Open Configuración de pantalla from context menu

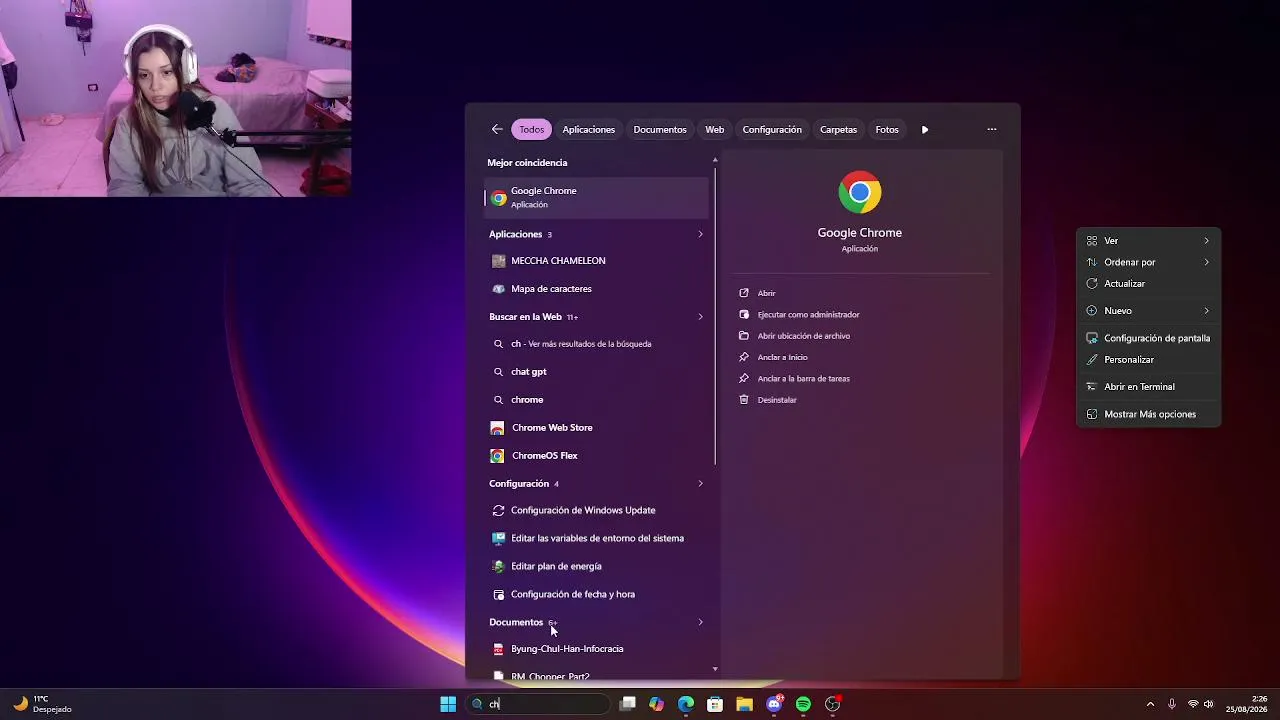(x=1148, y=338)
